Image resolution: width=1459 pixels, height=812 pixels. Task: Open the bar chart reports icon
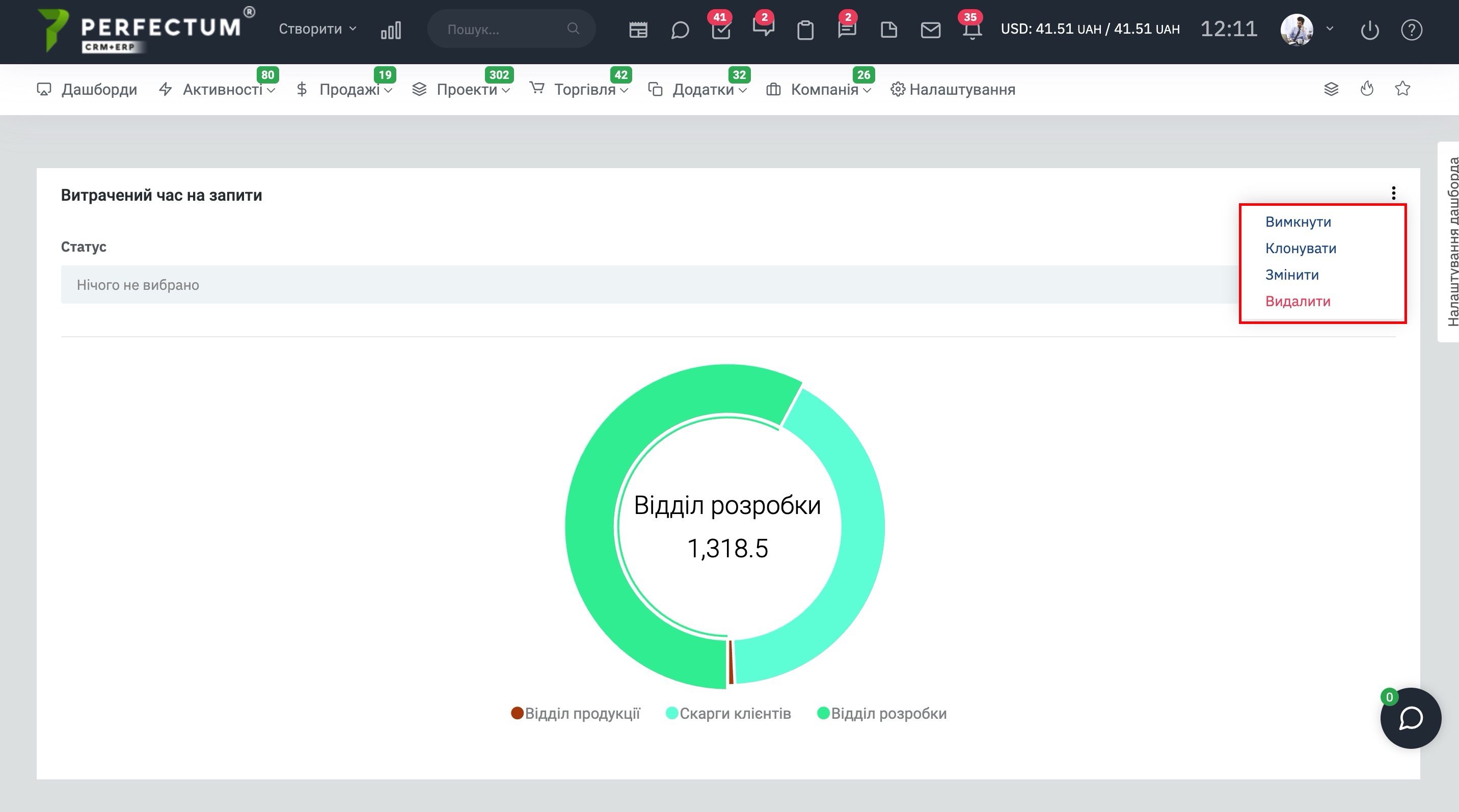391,30
